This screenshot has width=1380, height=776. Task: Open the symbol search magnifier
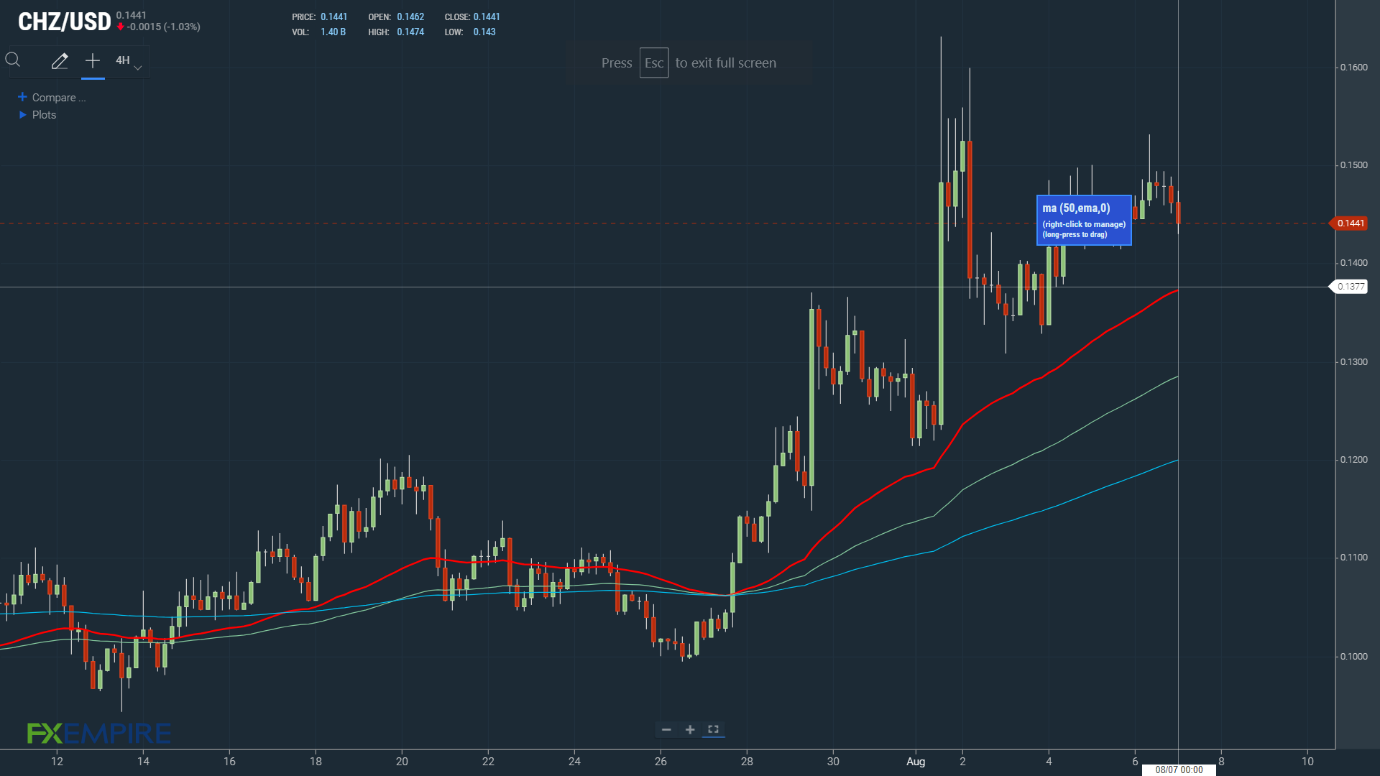tap(13, 60)
